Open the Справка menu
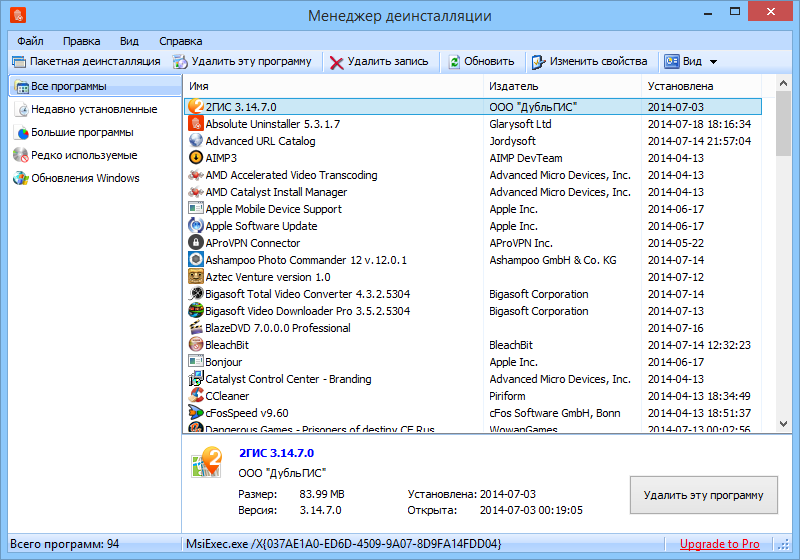The image size is (800, 560). point(180,41)
